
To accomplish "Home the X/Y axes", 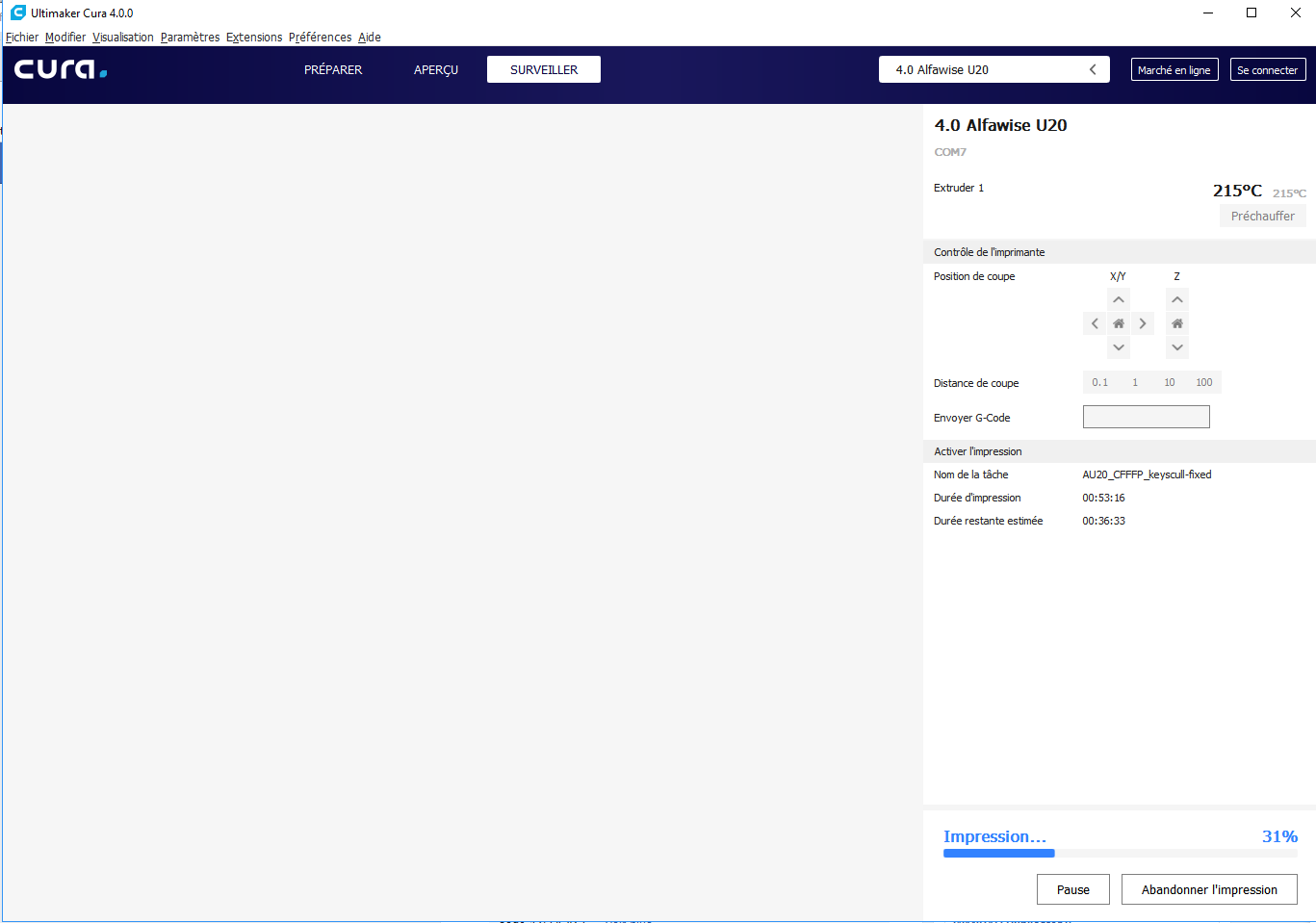I will coord(1119,323).
